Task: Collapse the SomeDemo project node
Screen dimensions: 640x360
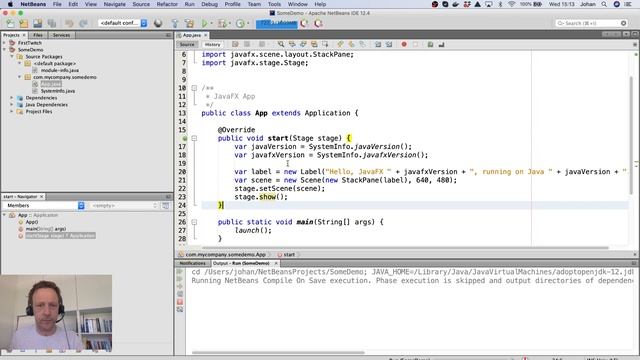Action: pyautogui.click(x=4, y=49)
